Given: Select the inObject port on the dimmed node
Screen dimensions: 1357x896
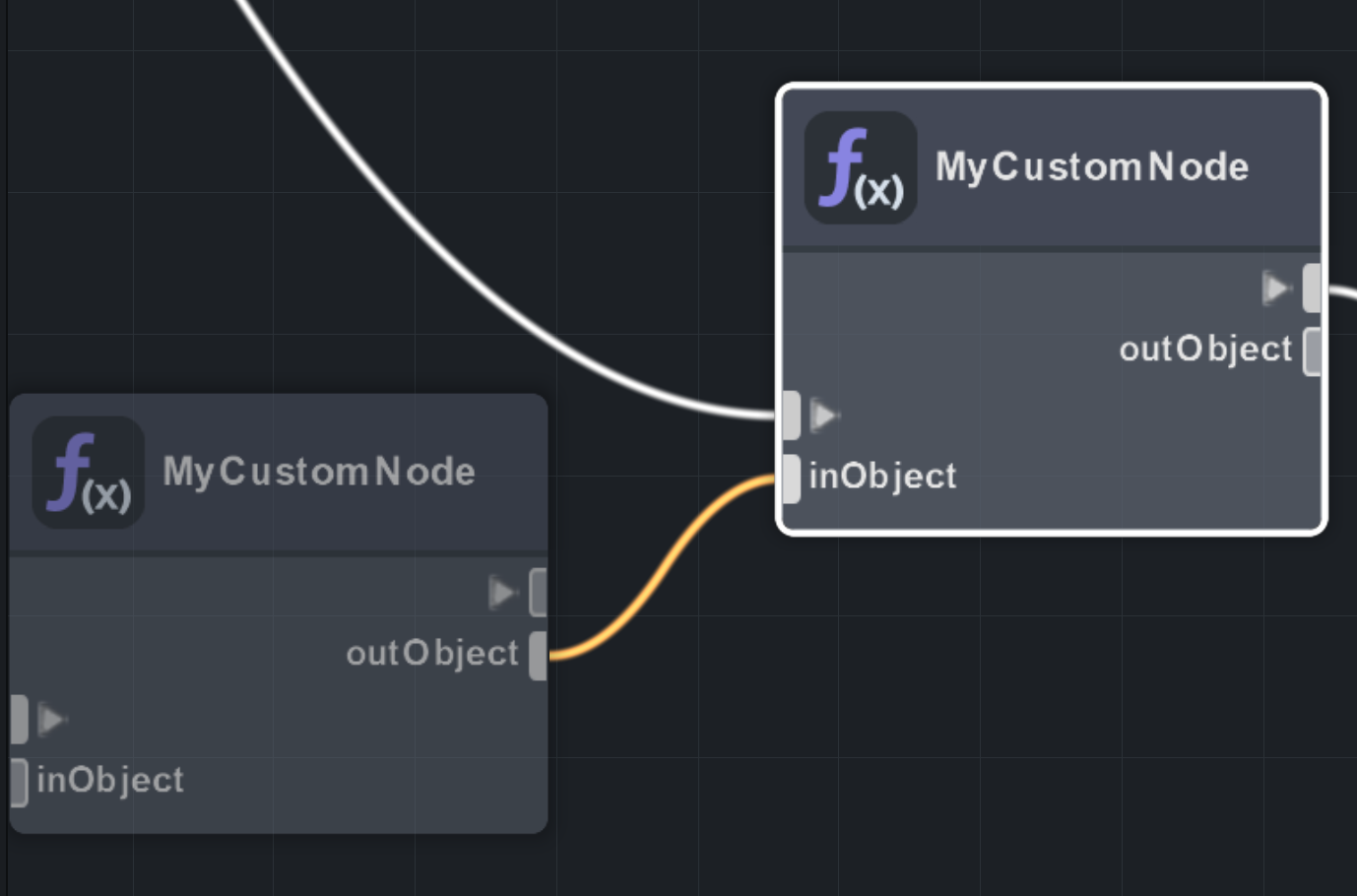Looking at the screenshot, I should tap(19, 783).
